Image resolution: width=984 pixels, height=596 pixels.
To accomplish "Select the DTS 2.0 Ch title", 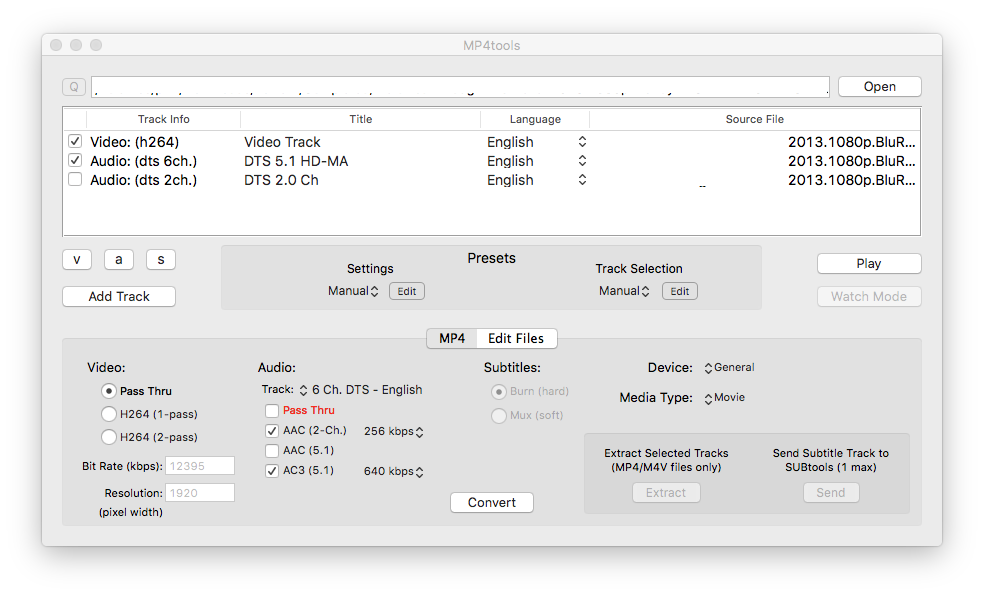I will pyautogui.click(x=281, y=180).
